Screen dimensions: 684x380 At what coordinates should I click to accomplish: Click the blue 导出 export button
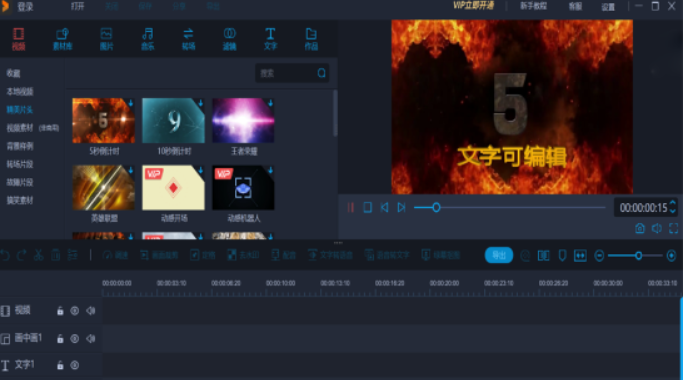click(x=499, y=255)
